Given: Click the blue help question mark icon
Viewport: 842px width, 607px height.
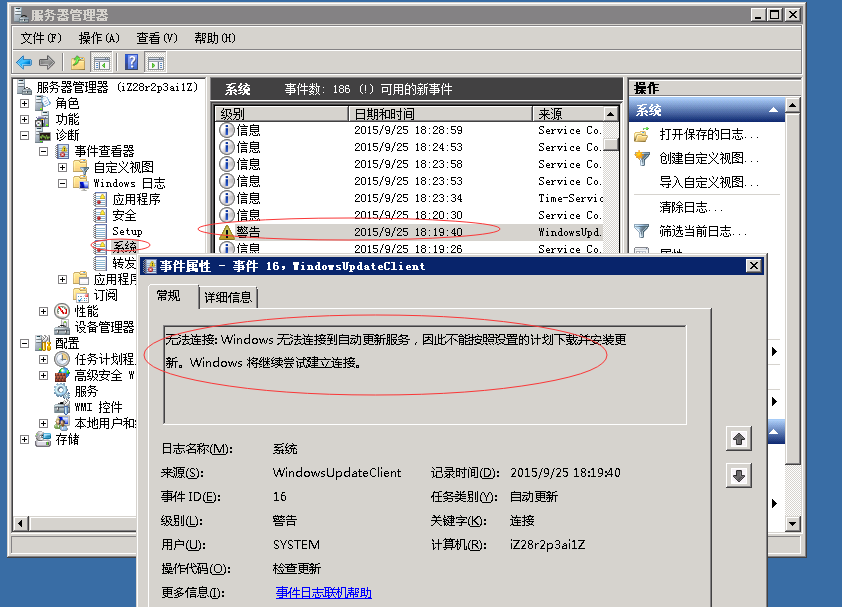Looking at the screenshot, I should tap(131, 62).
